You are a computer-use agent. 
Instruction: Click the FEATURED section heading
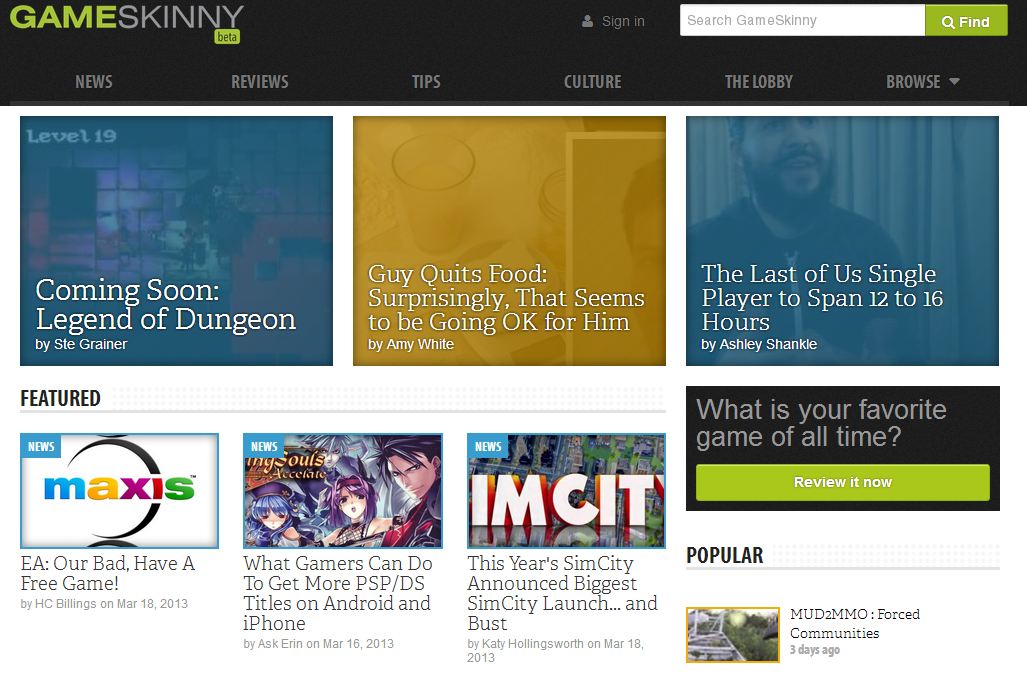coord(60,398)
